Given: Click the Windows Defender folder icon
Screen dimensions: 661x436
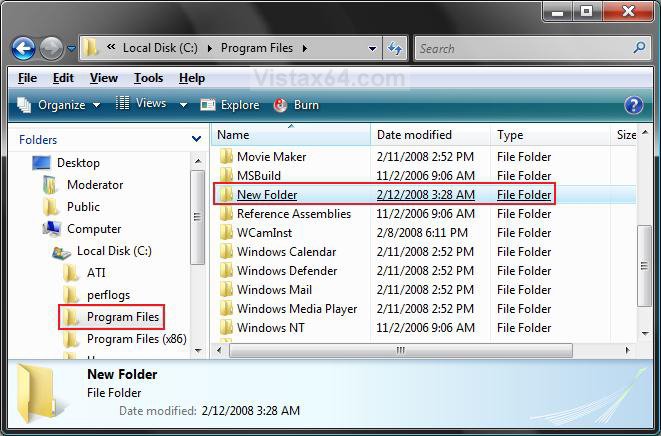Looking at the screenshot, I should pos(226,271).
